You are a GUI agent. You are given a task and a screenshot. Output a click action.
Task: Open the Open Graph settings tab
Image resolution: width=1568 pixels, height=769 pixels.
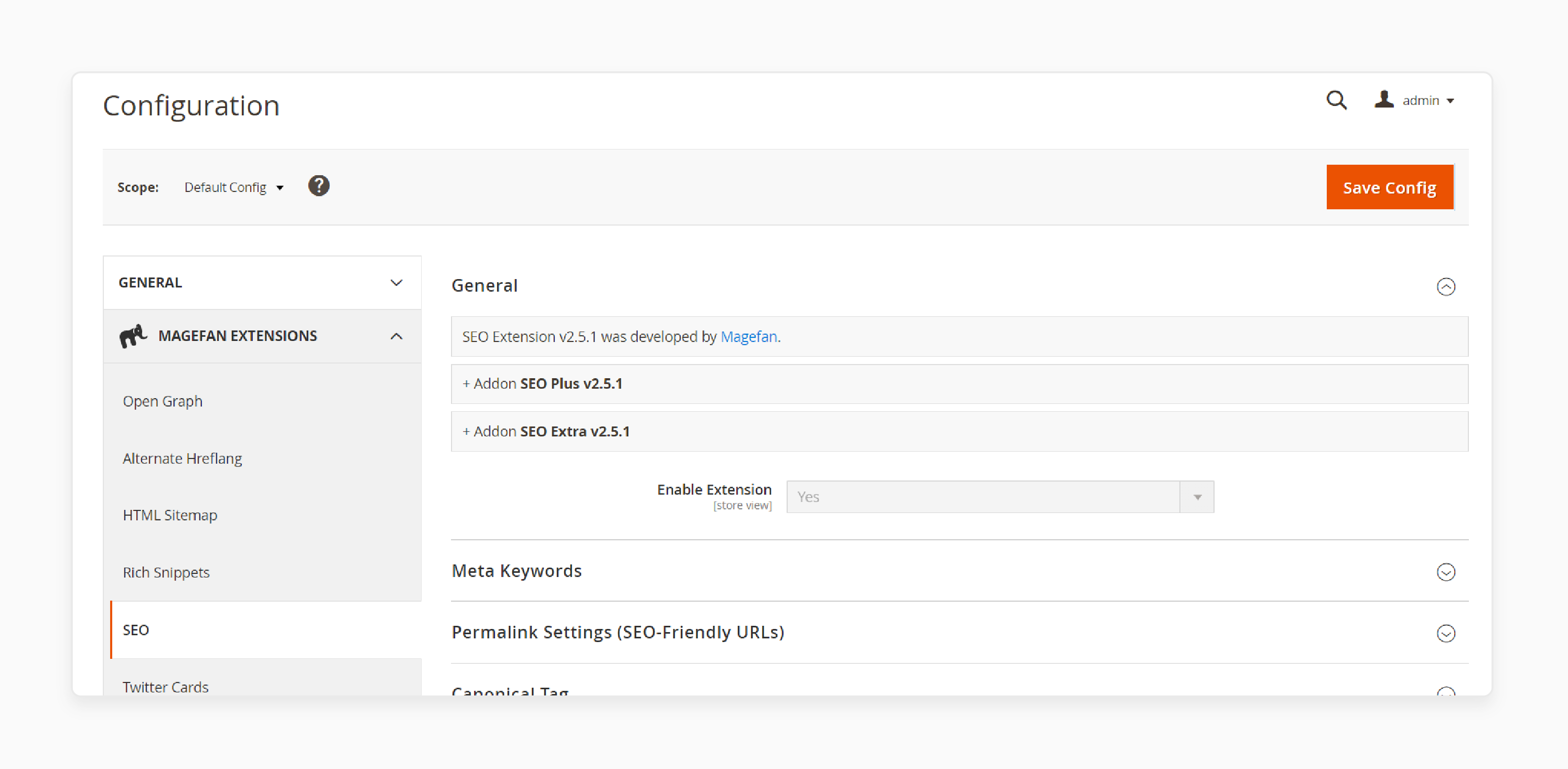[162, 401]
